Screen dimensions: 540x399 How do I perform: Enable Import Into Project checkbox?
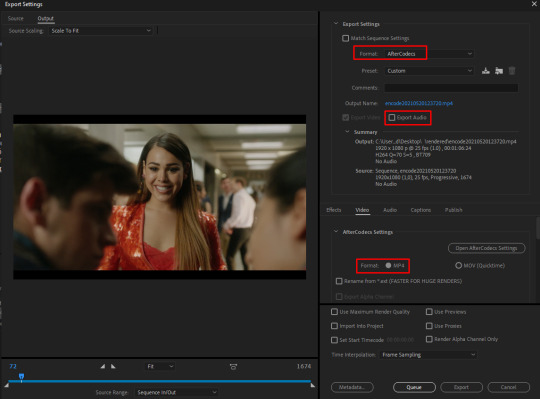[334, 326]
